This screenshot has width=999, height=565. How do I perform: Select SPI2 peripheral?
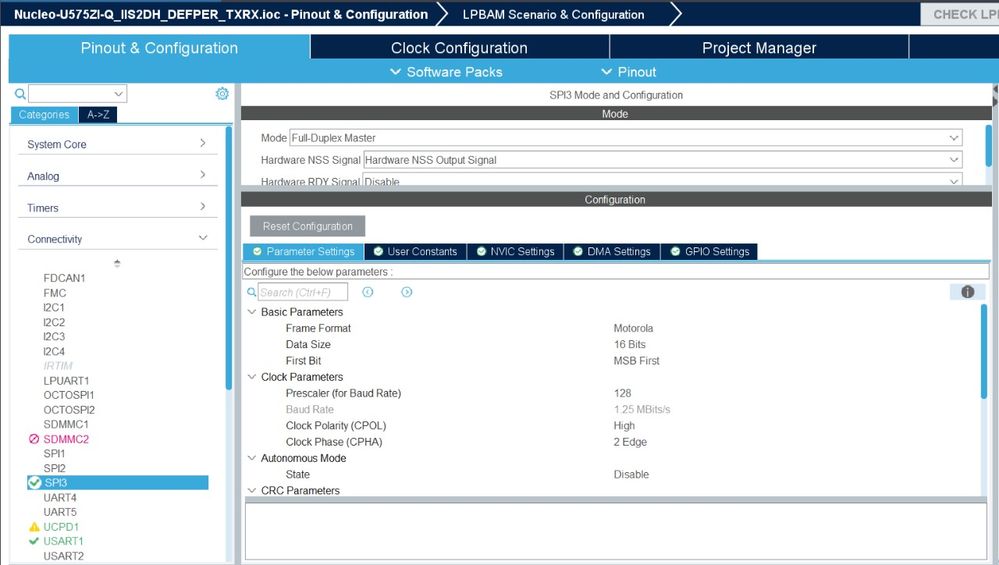(x=54, y=468)
